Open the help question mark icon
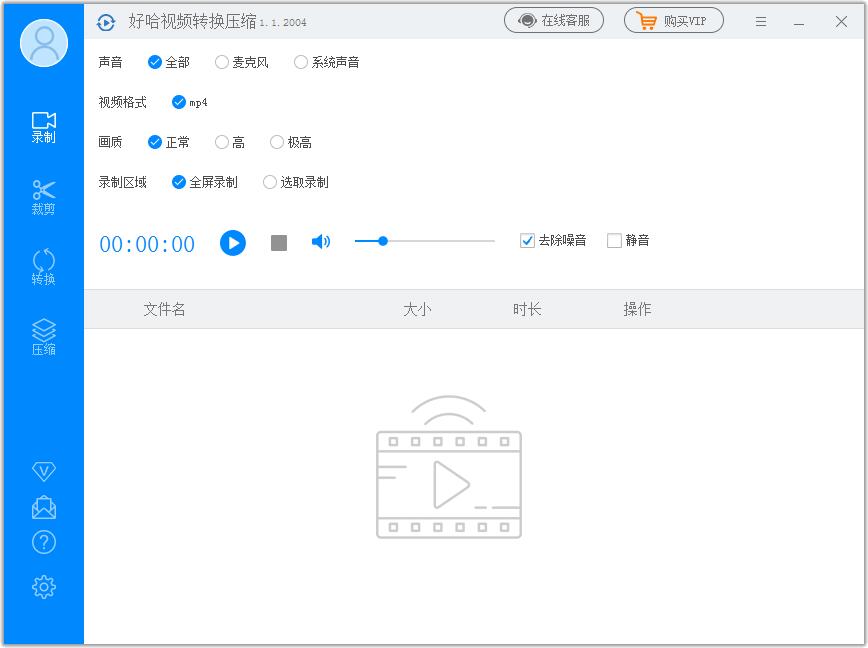868x648 pixels. point(43,542)
